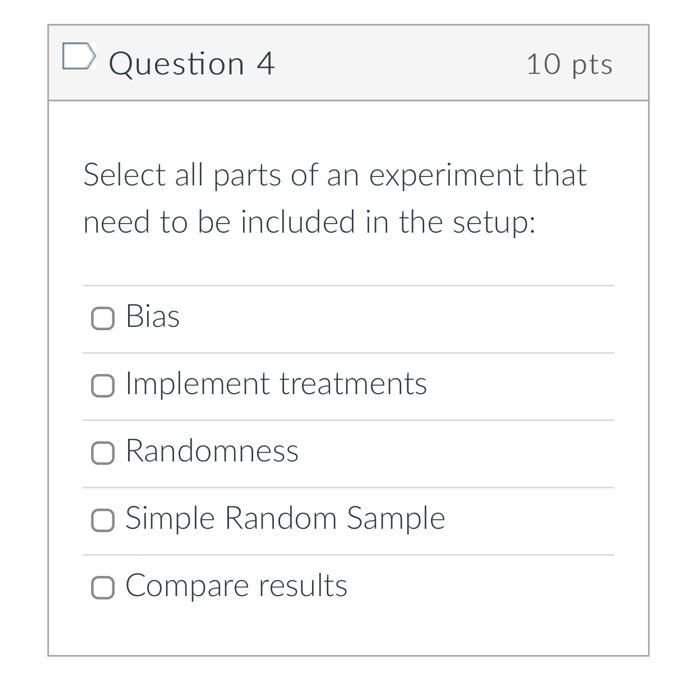Image resolution: width=697 pixels, height=698 pixels.
Task: Click the "Question 4" heading
Action: coord(191,63)
